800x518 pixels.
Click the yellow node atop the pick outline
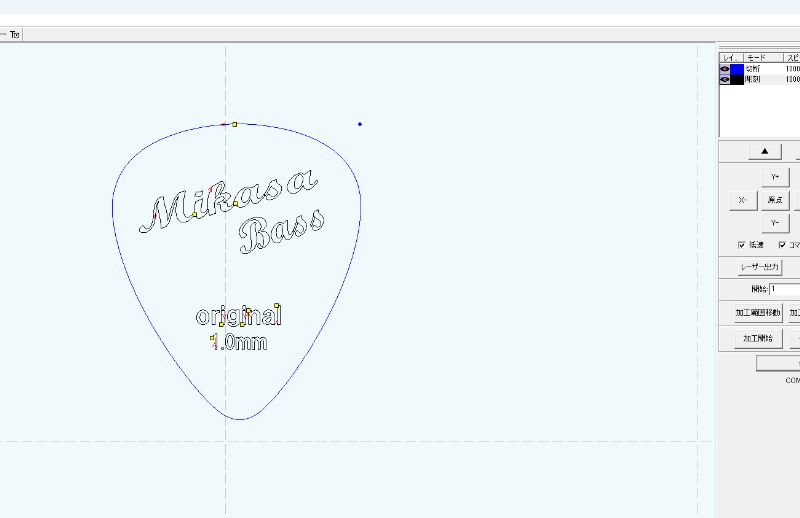(234, 124)
